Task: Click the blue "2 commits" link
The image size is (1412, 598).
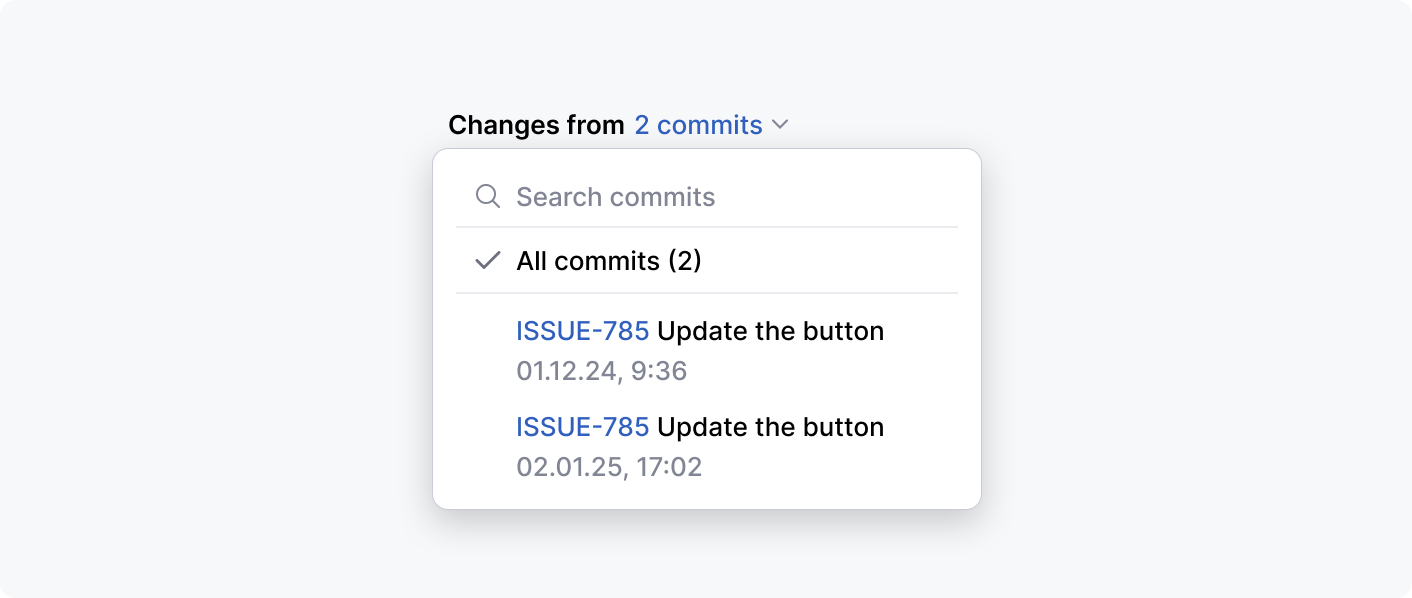Action: tap(698, 125)
